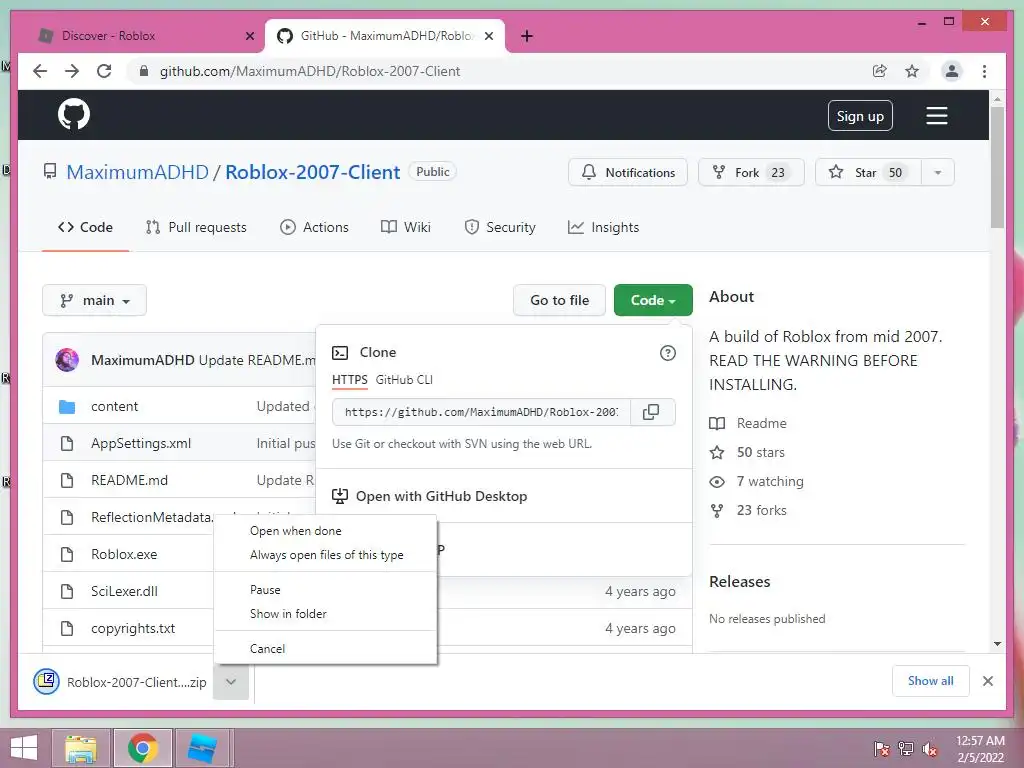Click the Clone help question mark
Screen dimensions: 1024x768
pyautogui.click(x=667, y=353)
